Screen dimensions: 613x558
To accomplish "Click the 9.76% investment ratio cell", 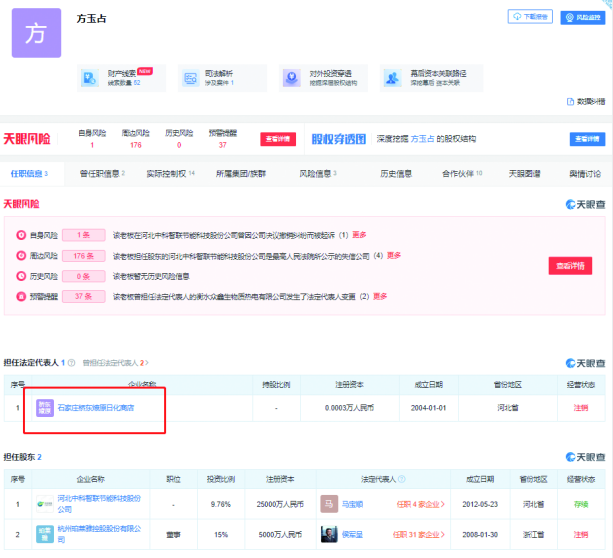I will tap(221, 504).
